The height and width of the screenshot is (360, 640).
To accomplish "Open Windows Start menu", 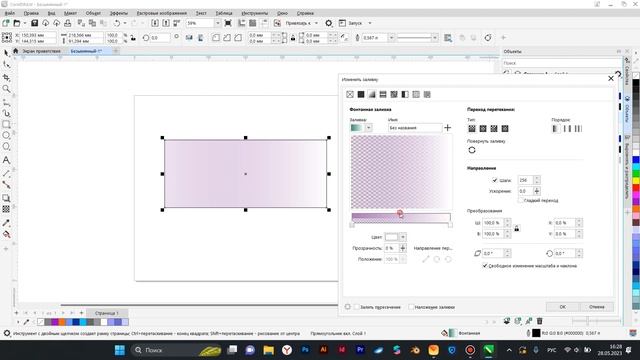I will coord(120,350).
